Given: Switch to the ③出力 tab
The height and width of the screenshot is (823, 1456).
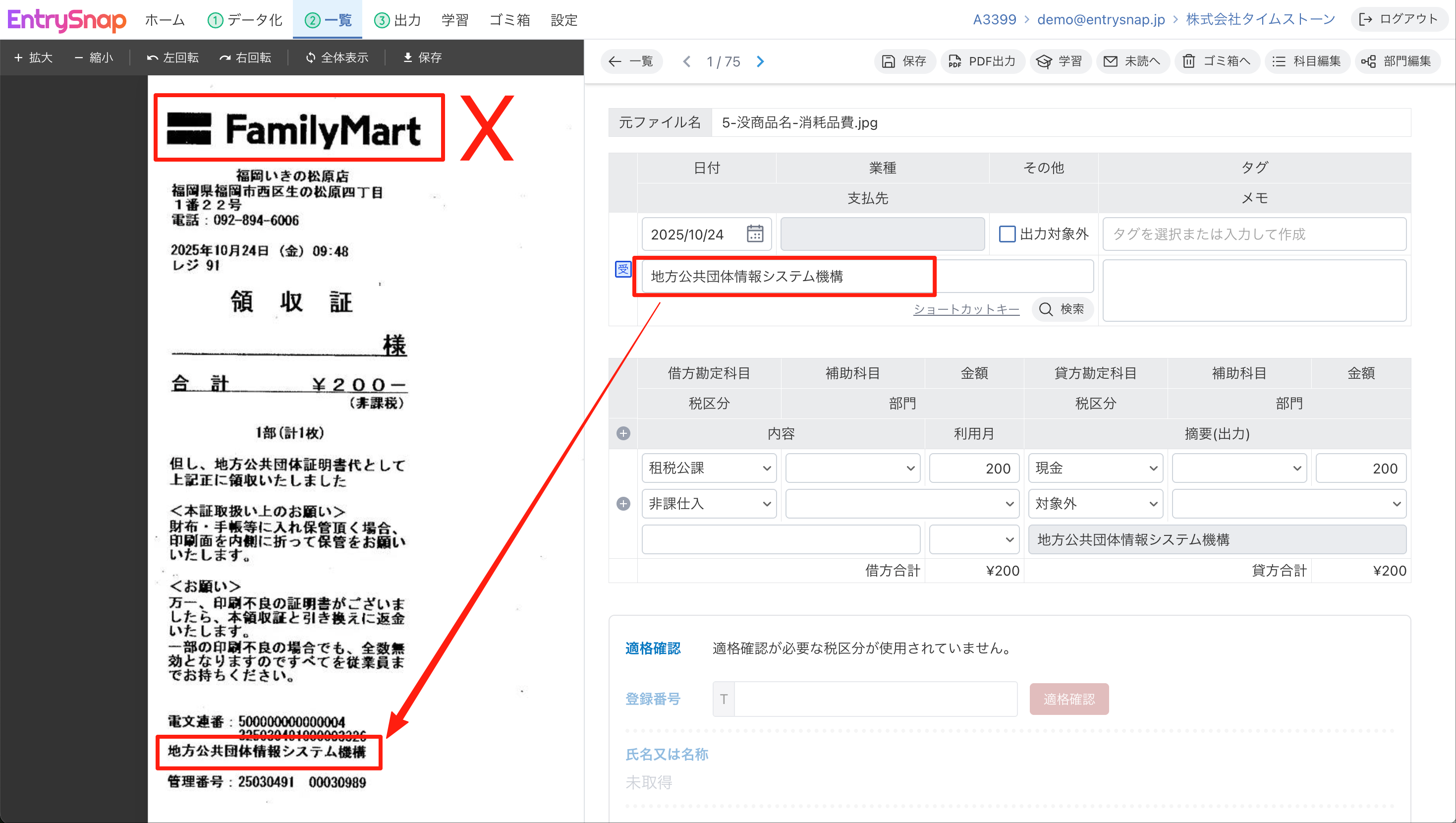Looking at the screenshot, I should [x=397, y=20].
